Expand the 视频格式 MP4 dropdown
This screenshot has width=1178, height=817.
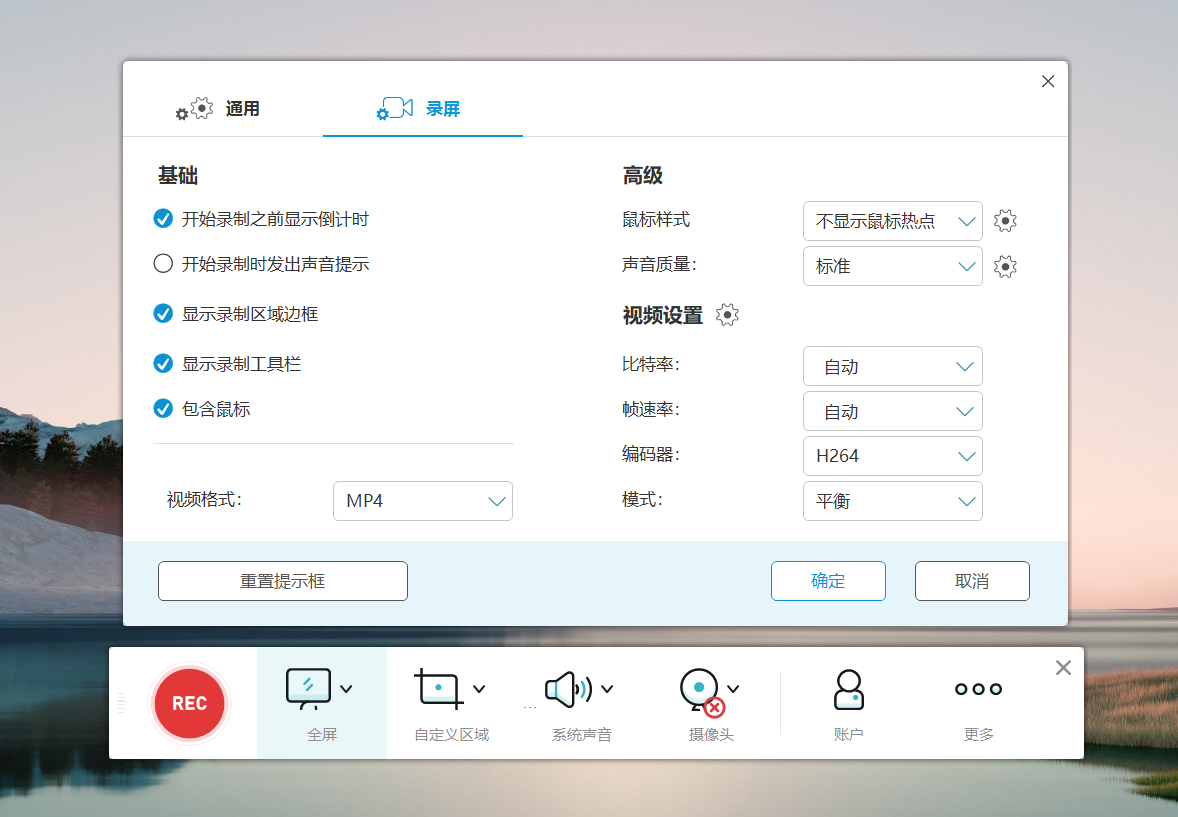422,501
